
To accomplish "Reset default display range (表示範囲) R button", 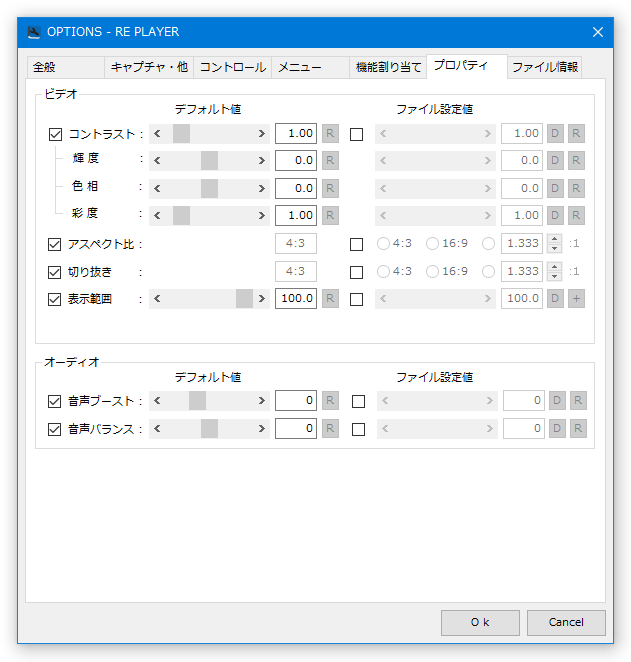I will click(330, 298).
